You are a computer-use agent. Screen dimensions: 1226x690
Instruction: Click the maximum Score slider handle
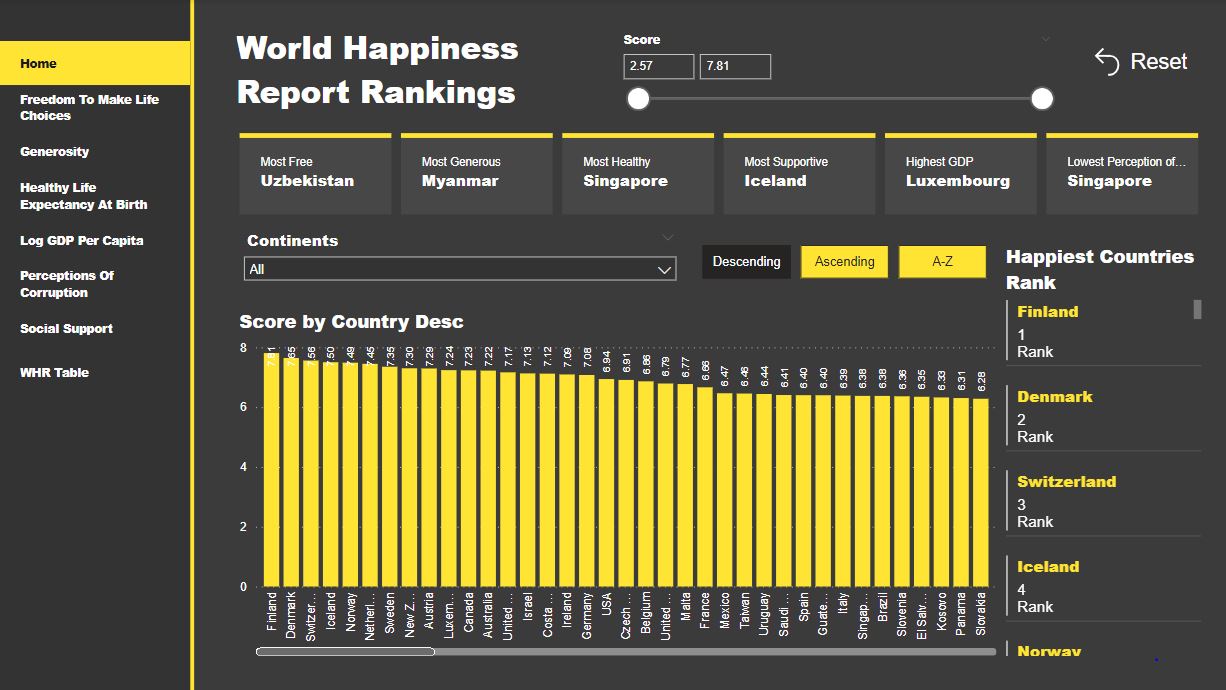click(x=1042, y=99)
